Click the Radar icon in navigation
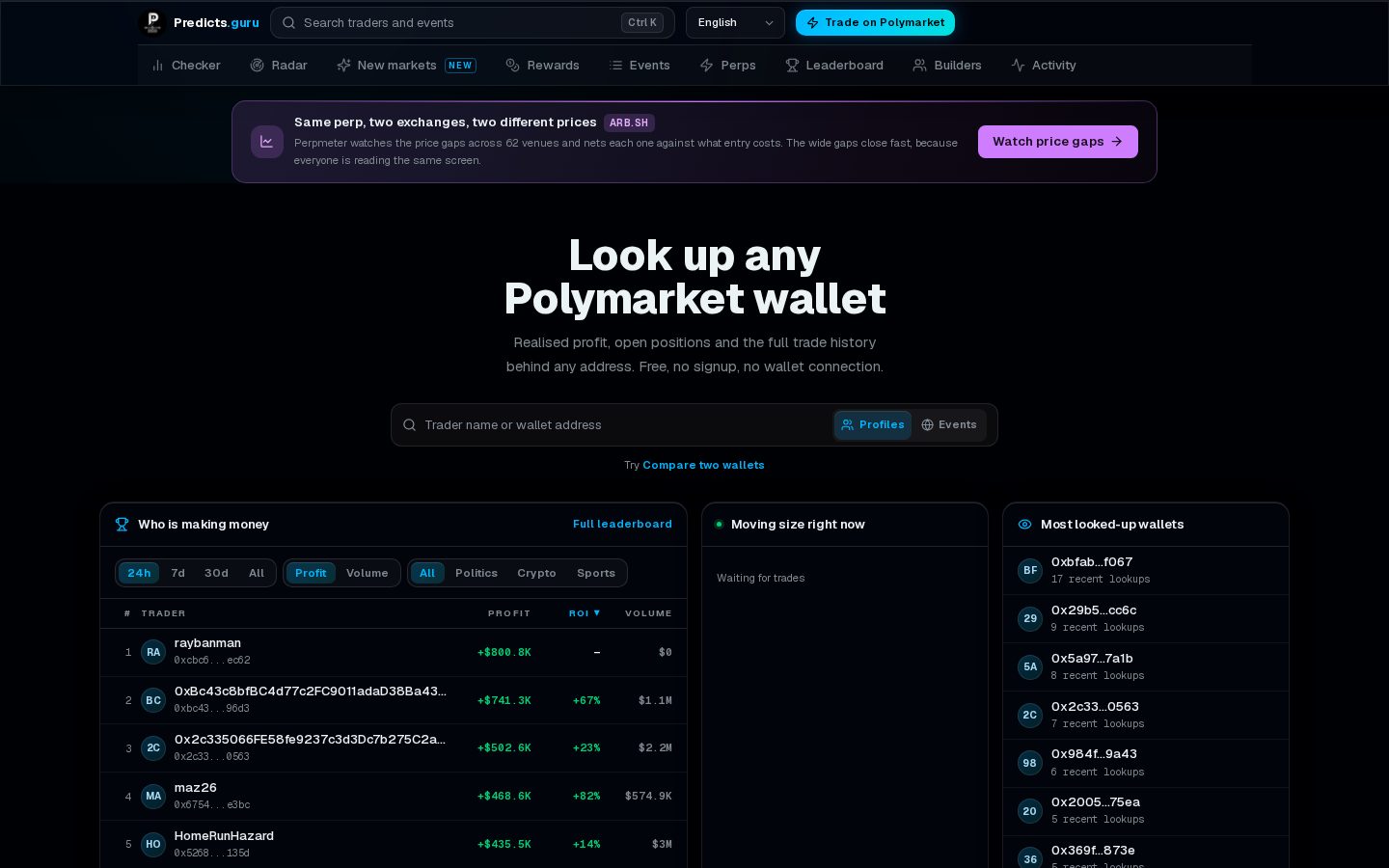Viewport: 1389px width, 868px height. pyautogui.click(x=258, y=66)
